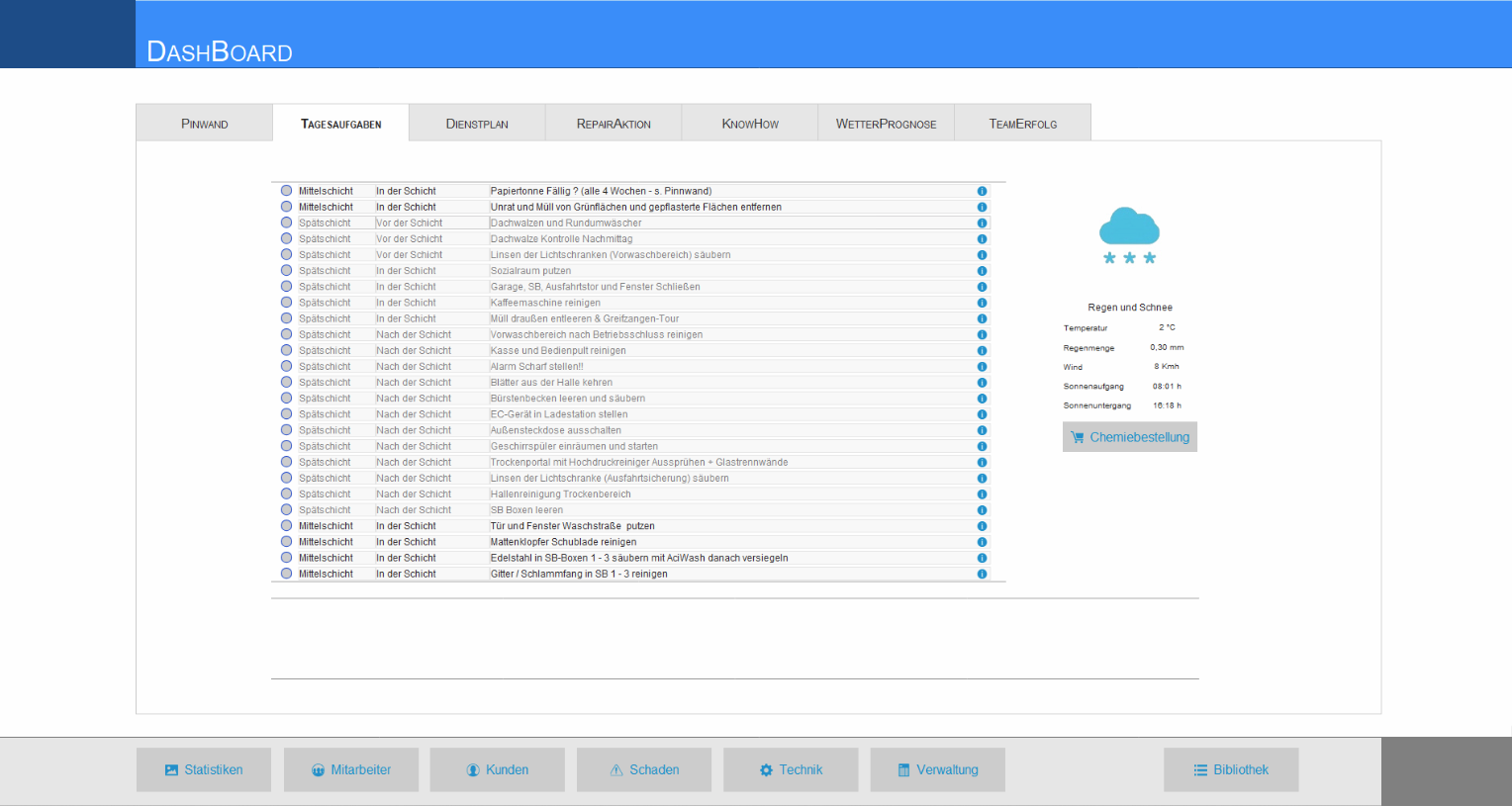Open info icon for Sozialraum putzen
The width and height of the screenshot is (1512, 806).
(982, 271)
